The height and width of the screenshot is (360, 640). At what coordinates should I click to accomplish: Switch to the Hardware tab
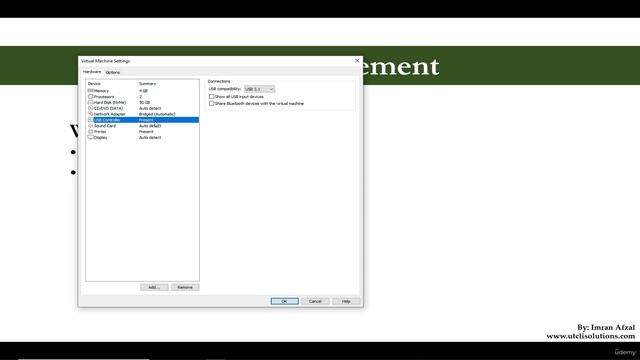92,72
